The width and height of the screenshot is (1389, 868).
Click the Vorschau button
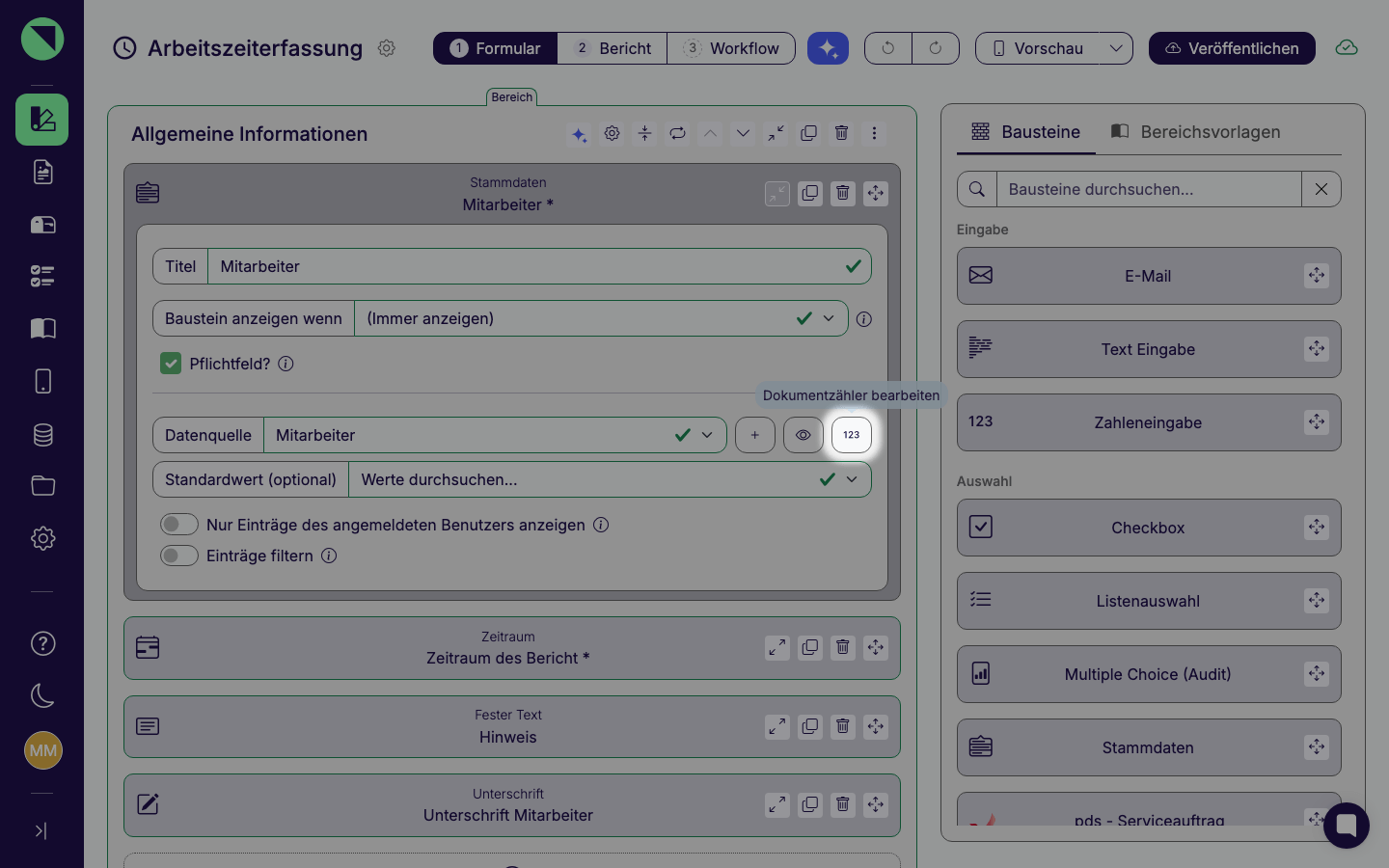[x=1038, y=48]
